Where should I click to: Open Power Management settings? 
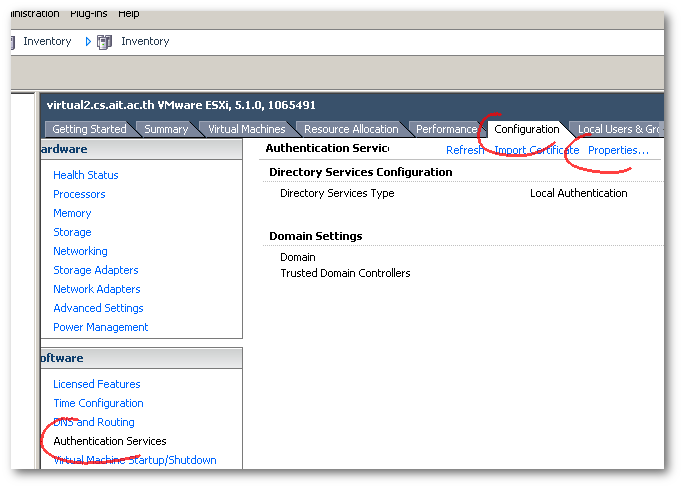point(100,327)
